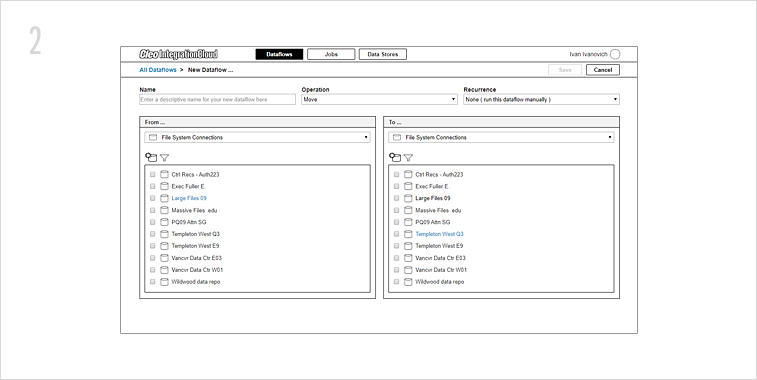The width and height of the screenshot is (757, 380).
Task: Click Templeton West E9 text in To list
Action: 439,246
